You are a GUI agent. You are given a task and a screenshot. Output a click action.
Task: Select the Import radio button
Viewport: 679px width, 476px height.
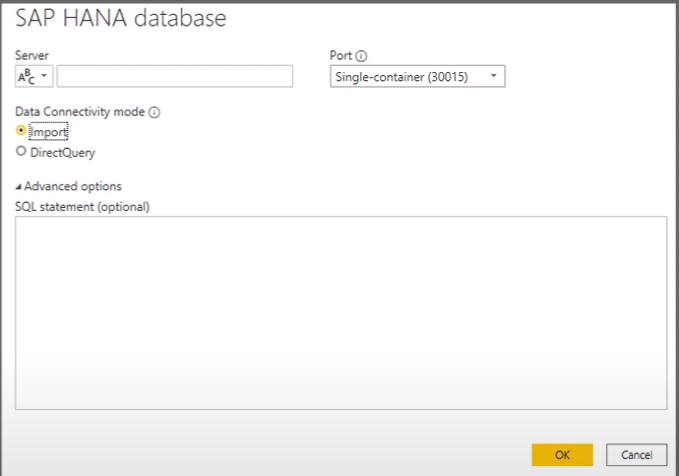click(x=20, y=130)
